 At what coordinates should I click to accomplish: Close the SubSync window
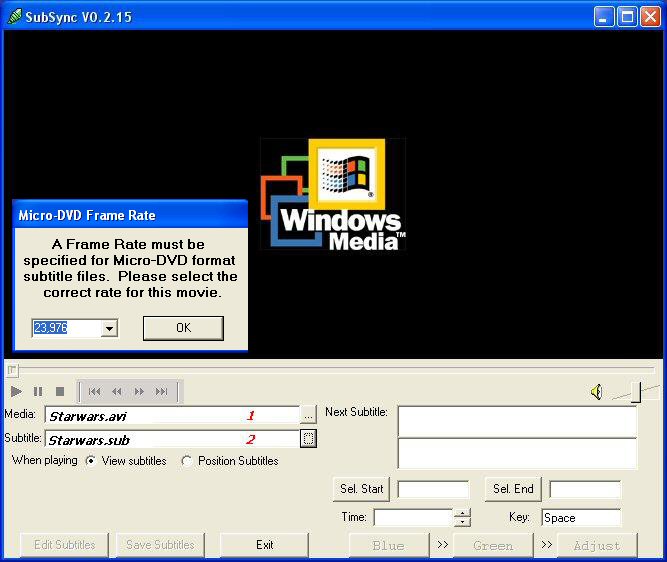(x=651, y=17)
